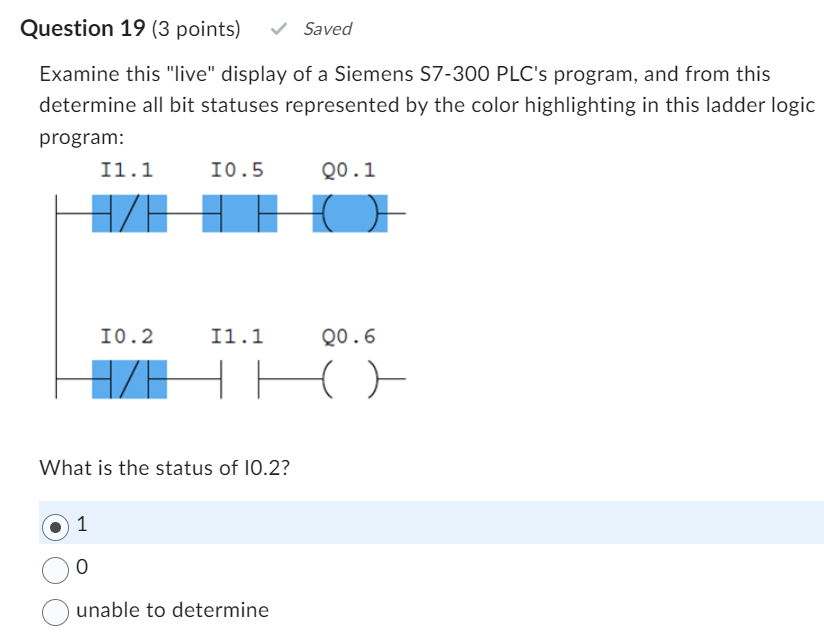Choose the unable to determine option
This screenshot has height=637, width=824.
(55, 611)
